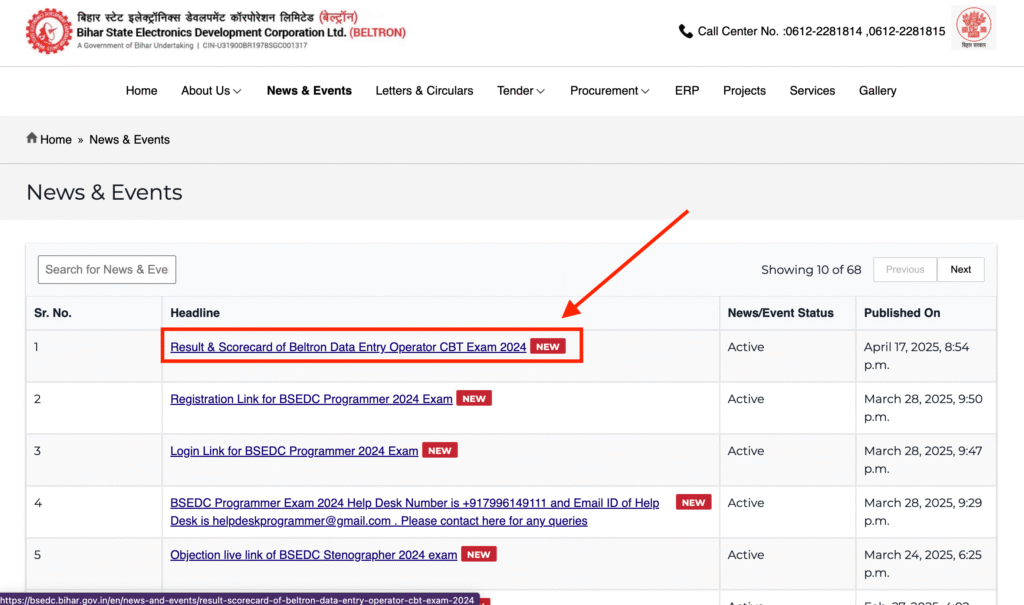Image resolution: width=1024 pixels, height=605 pixels.
Task: Click the News/Event Status column header
Action: coord(780,313)
